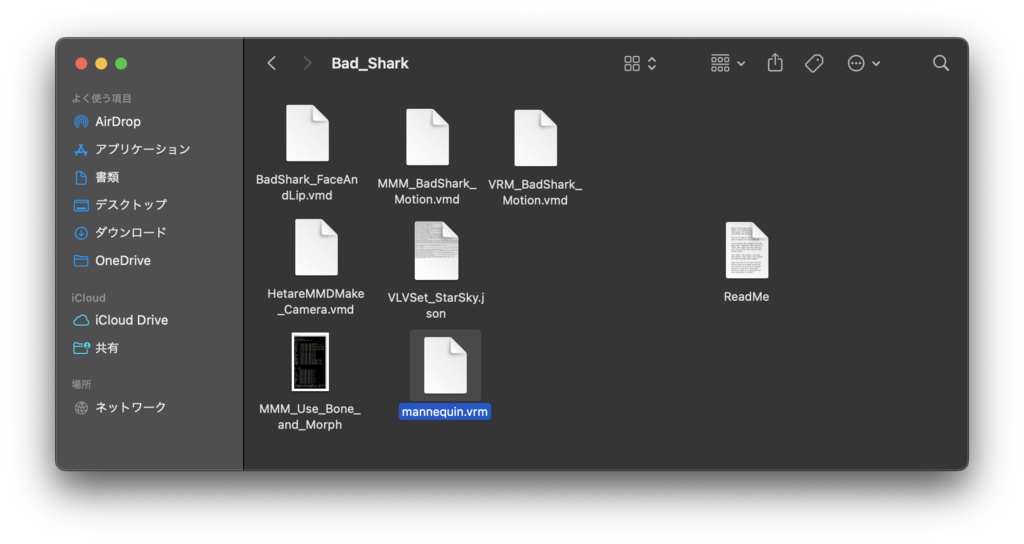Go forward with the right chevron button

point(307,63)
